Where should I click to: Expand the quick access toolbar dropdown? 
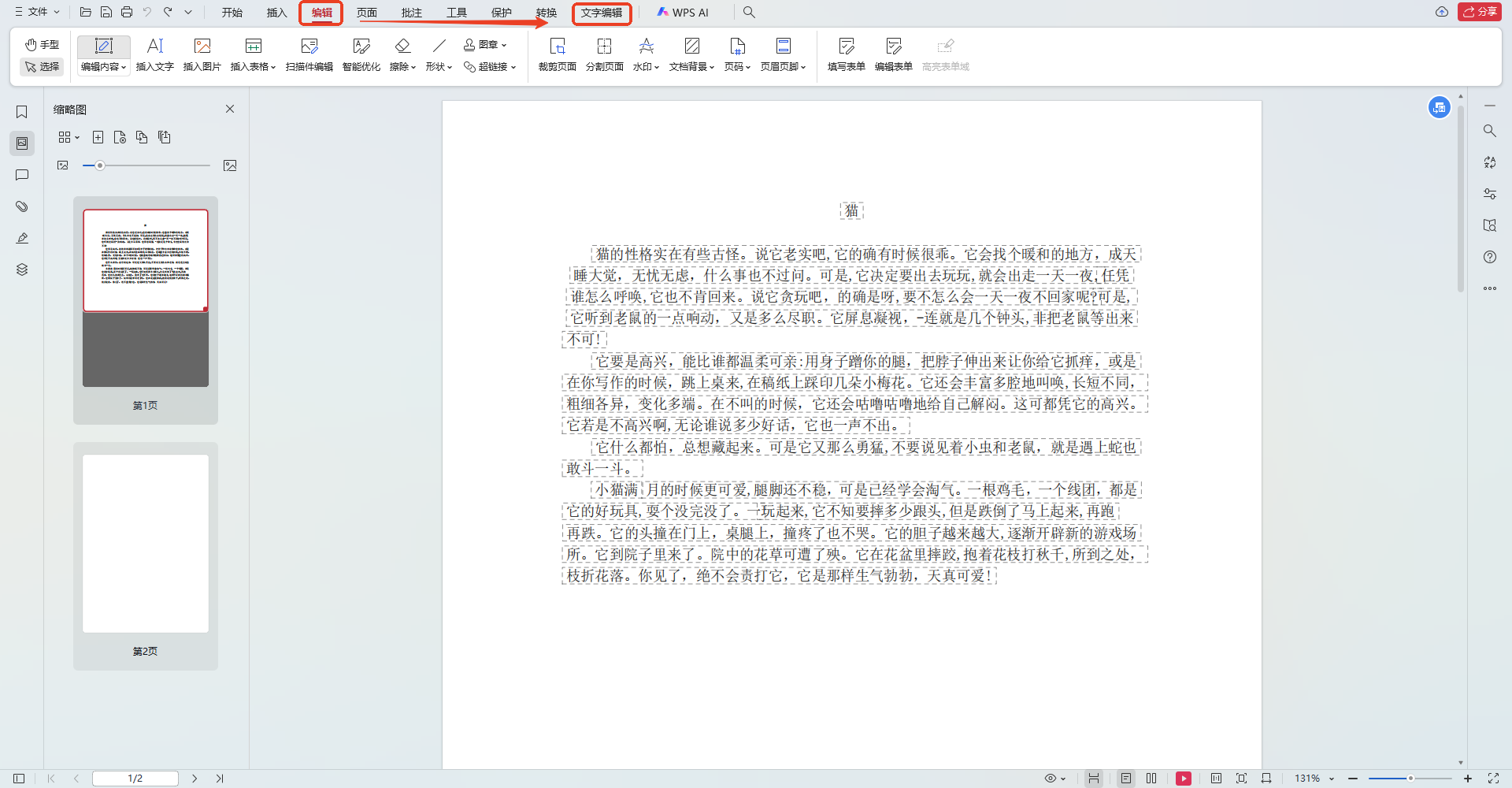188,12
